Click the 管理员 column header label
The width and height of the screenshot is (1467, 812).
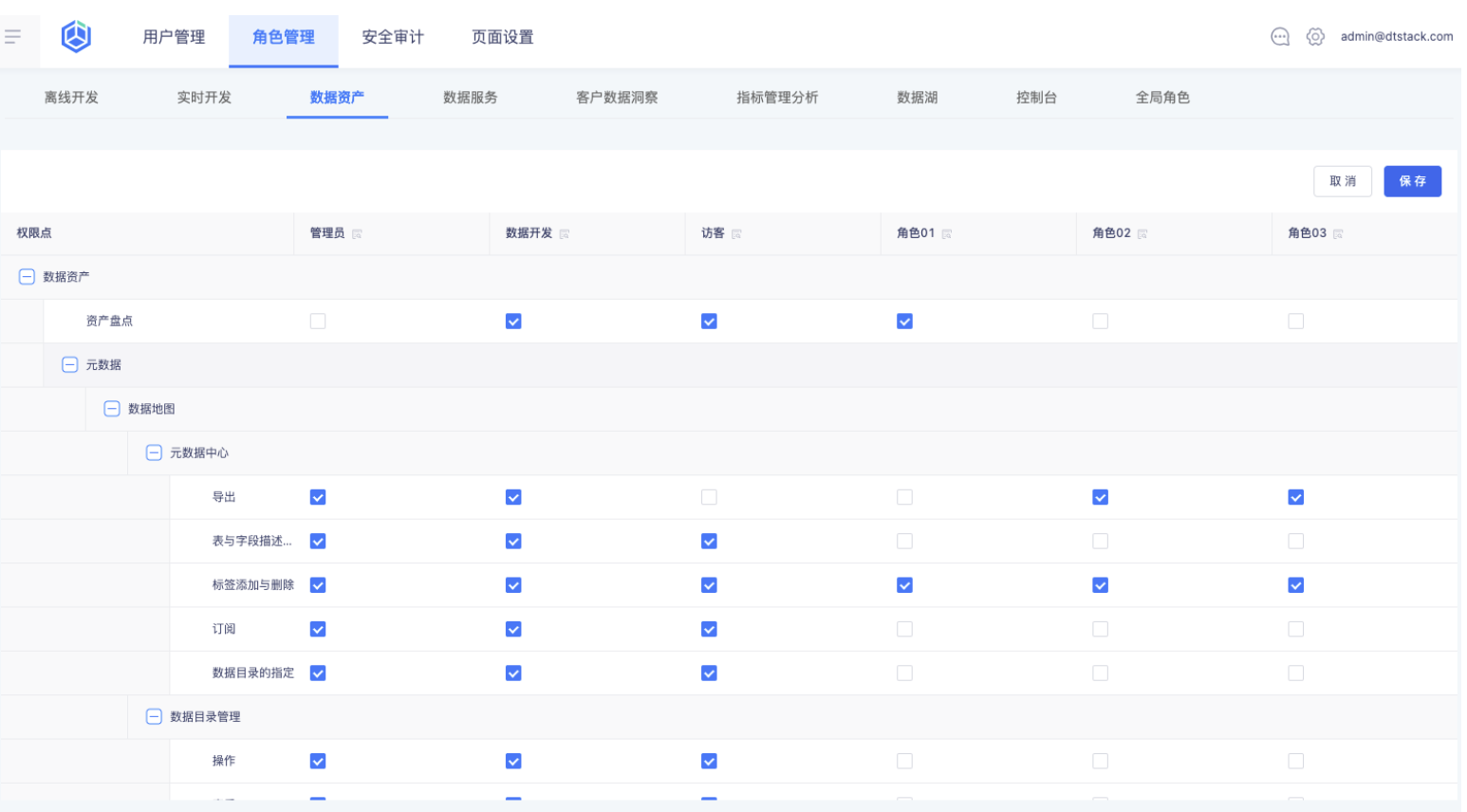(x=327, y=233)
